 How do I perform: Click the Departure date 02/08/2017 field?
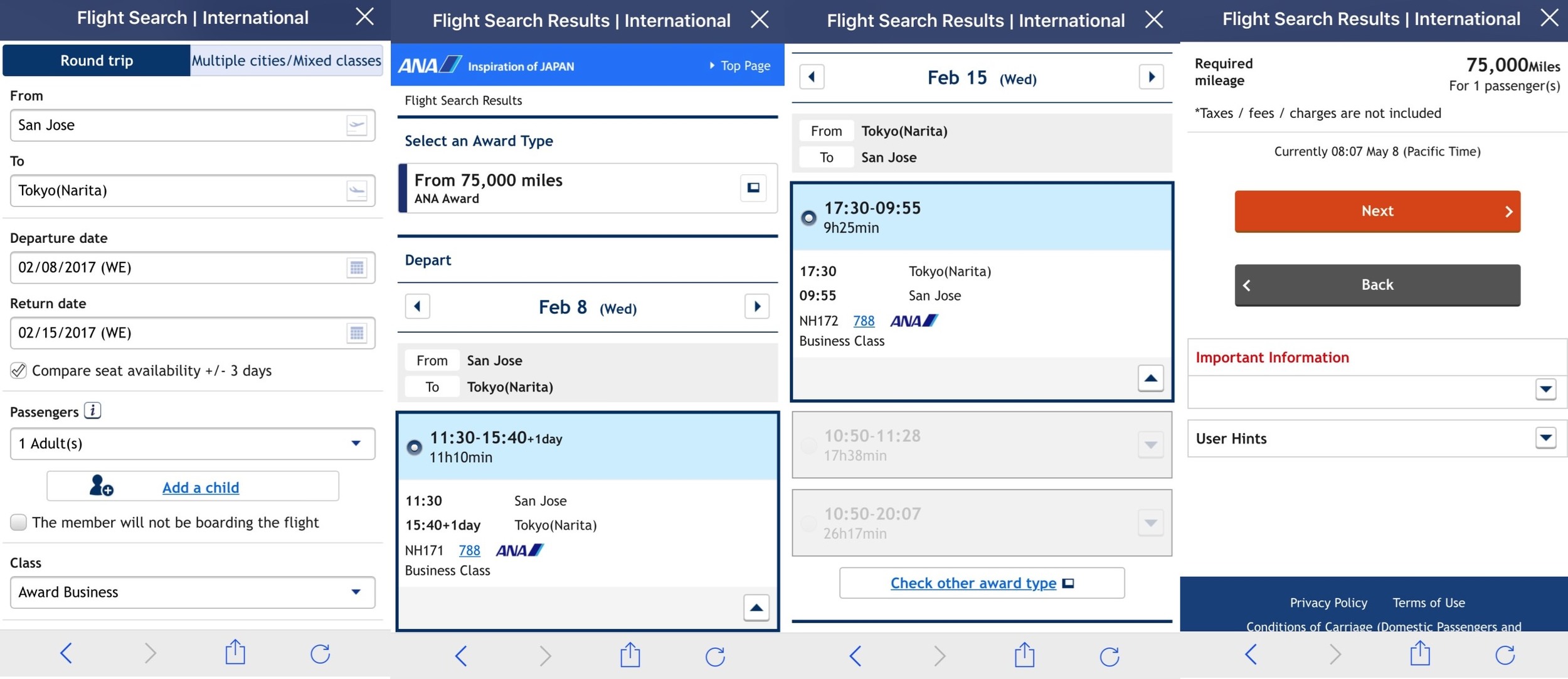193,268
